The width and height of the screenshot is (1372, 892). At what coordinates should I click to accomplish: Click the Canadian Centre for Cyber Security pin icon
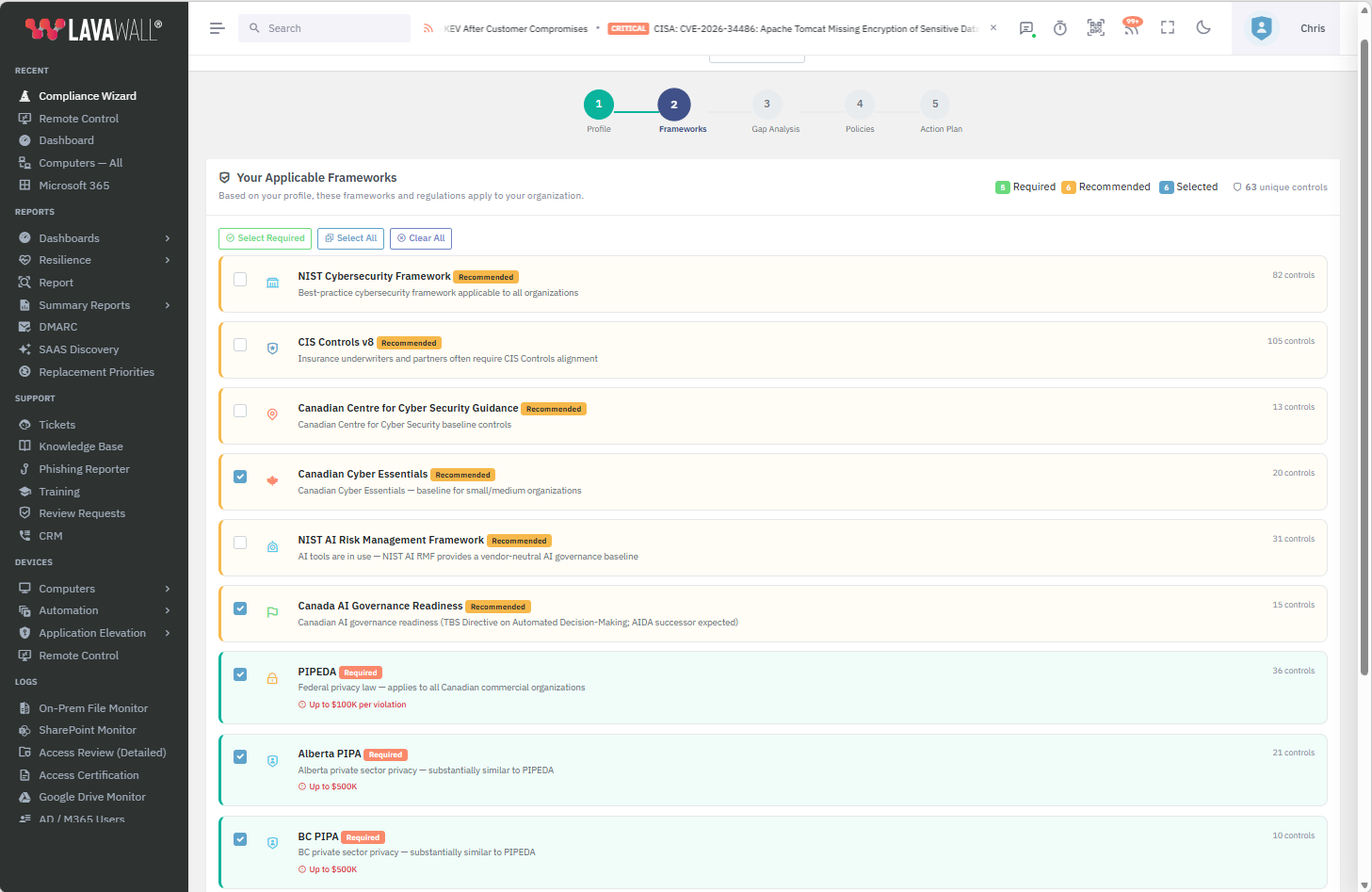pyautogui.click(x=272, y=414)
